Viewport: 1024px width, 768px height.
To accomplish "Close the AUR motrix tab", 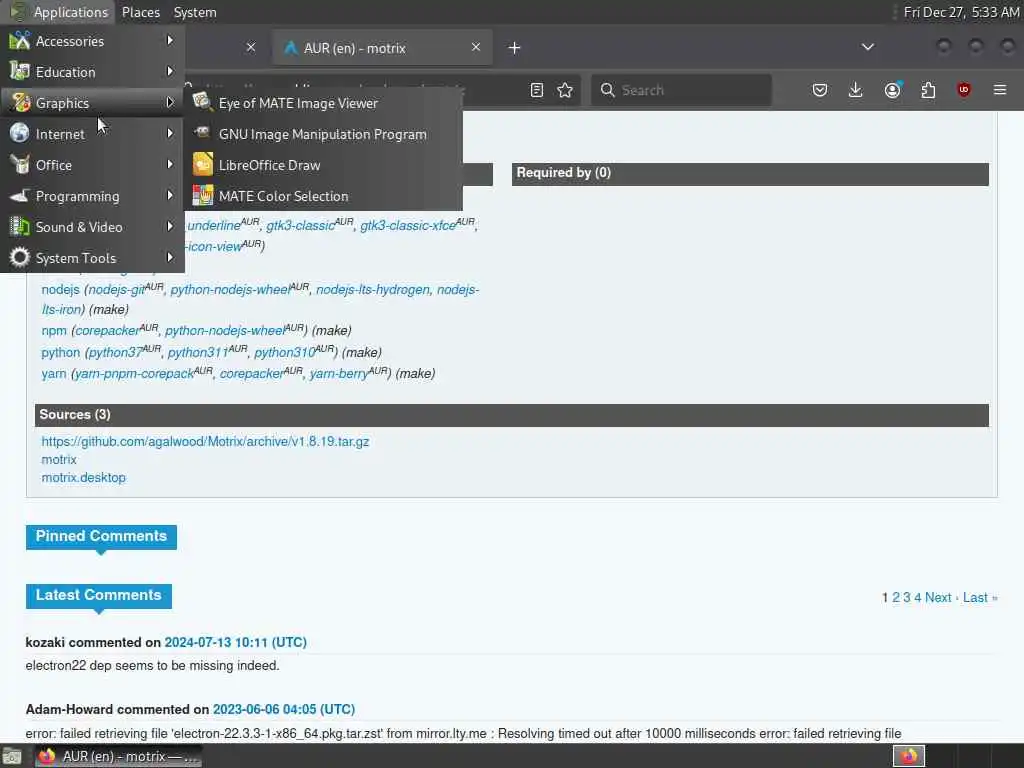I will pyautogui.click(x=476, y=47).
